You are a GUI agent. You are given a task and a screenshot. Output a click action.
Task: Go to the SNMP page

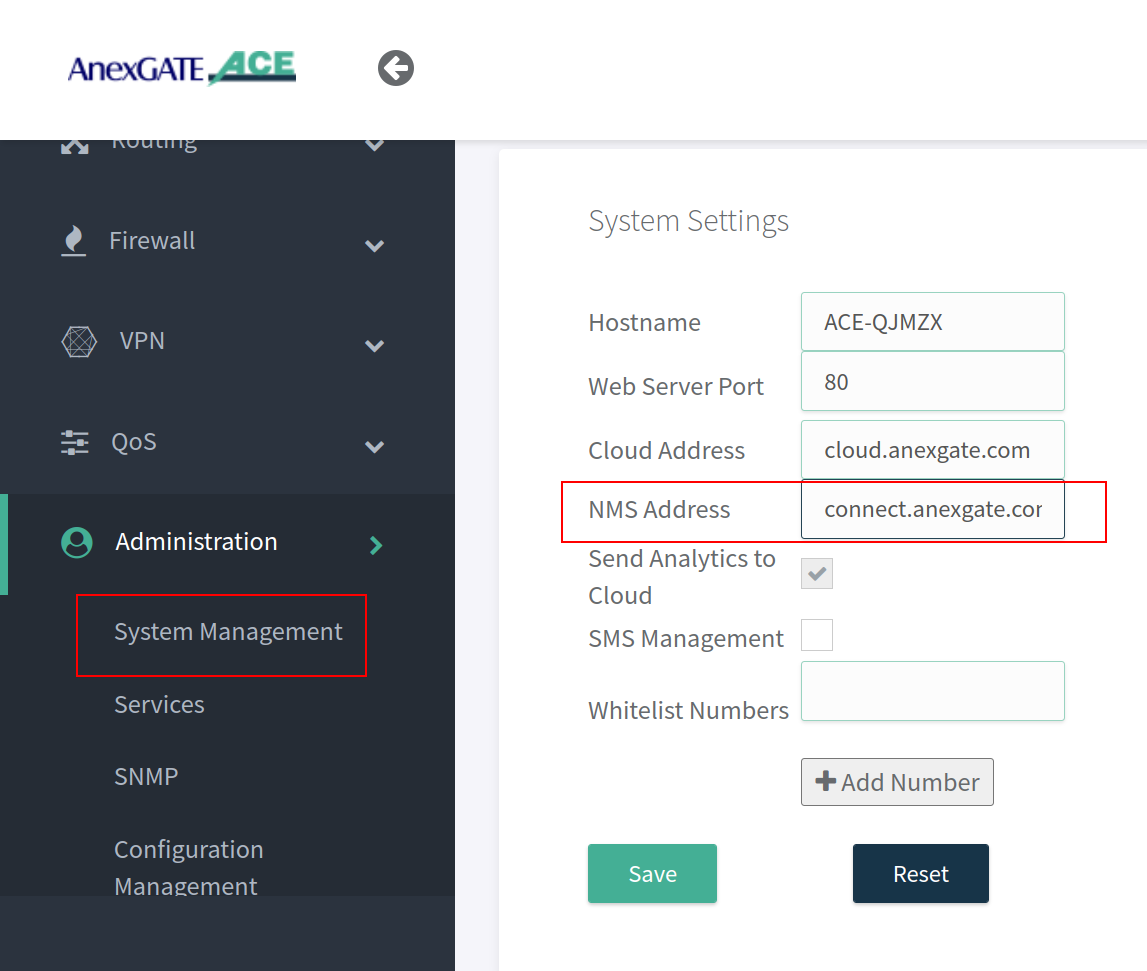pyautogui.click(x=146, y=776)
